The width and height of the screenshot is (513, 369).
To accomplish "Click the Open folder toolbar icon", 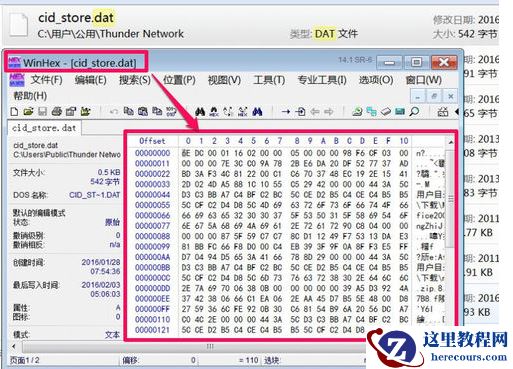I will [85, 111].
